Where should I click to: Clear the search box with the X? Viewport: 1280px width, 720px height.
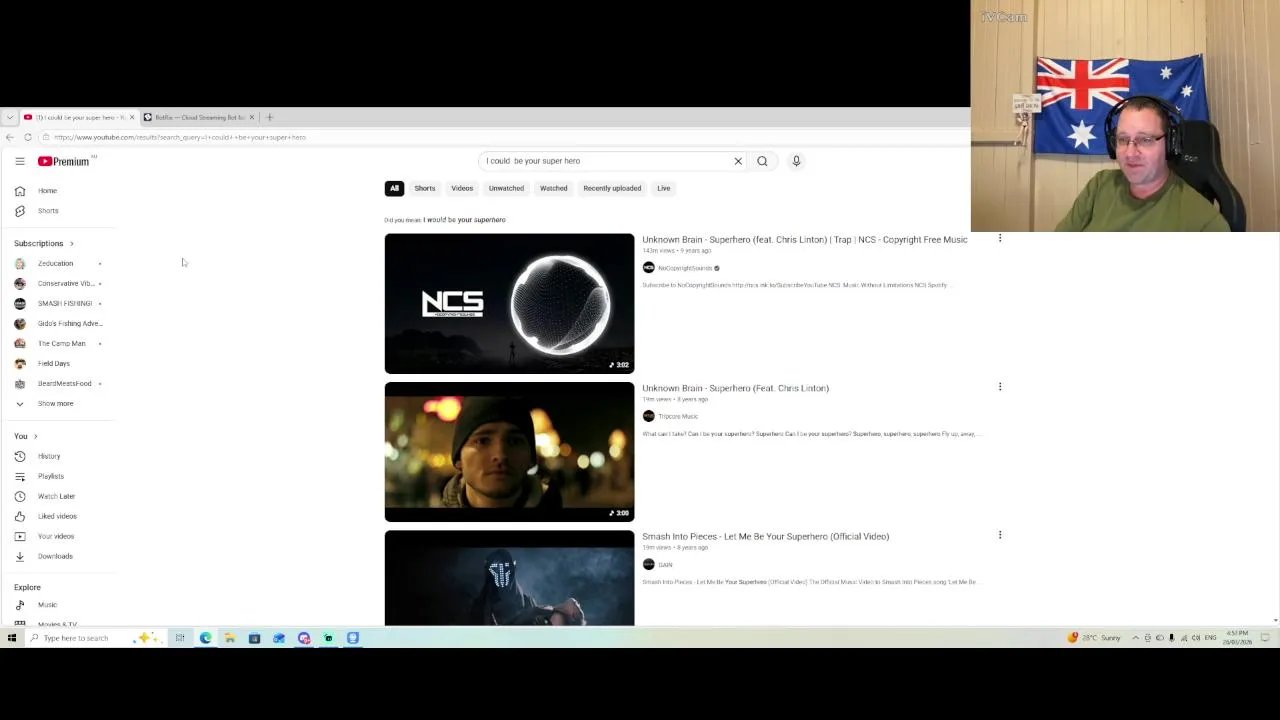point(738,161)
